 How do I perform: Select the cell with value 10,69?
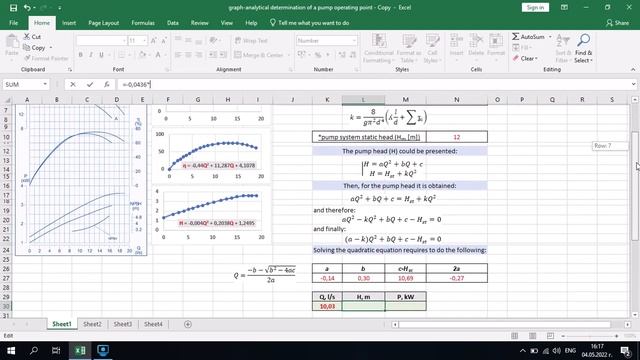coord(405,278)
